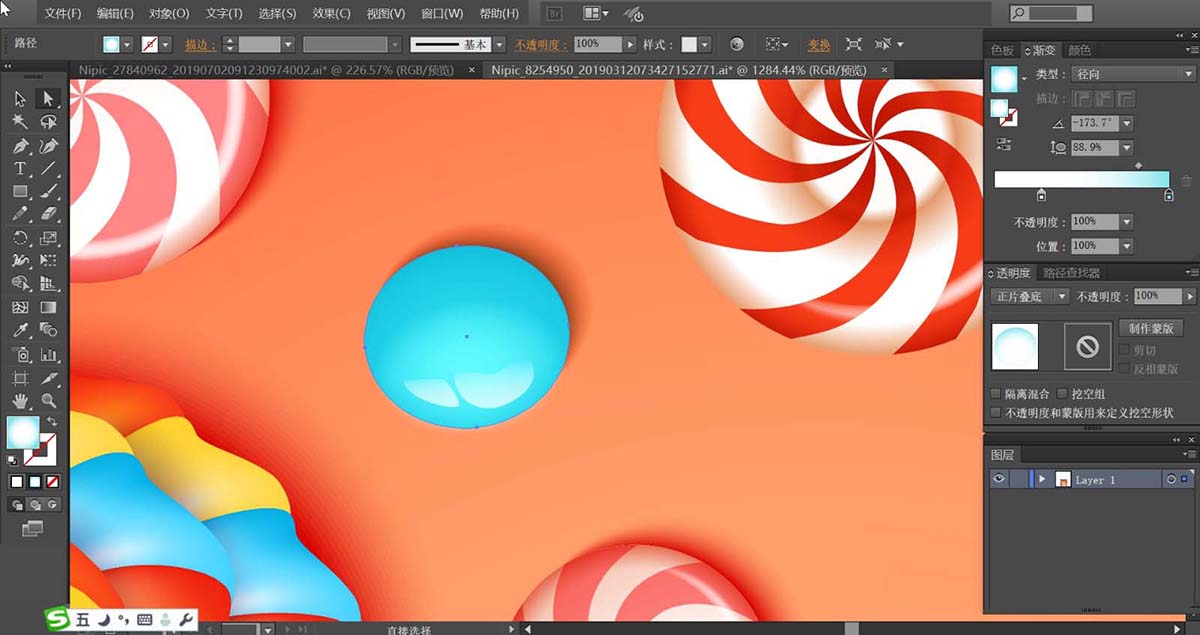Switch to the 路径查找器 panel tab

(1071, 273)
